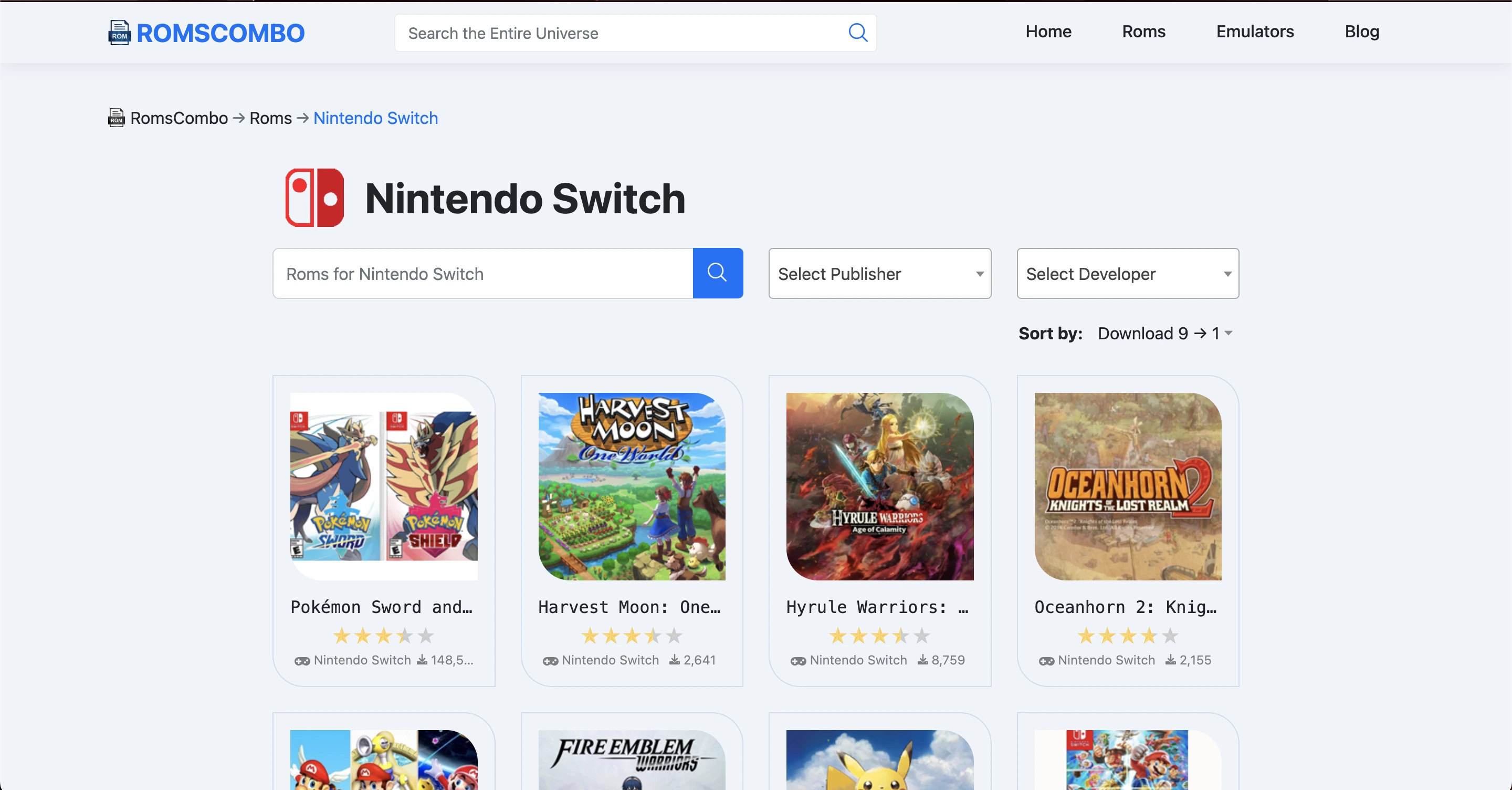This screenshot has width=1512, height=790.
Task: Open the Roms menu item
Action: point(1143,32)
